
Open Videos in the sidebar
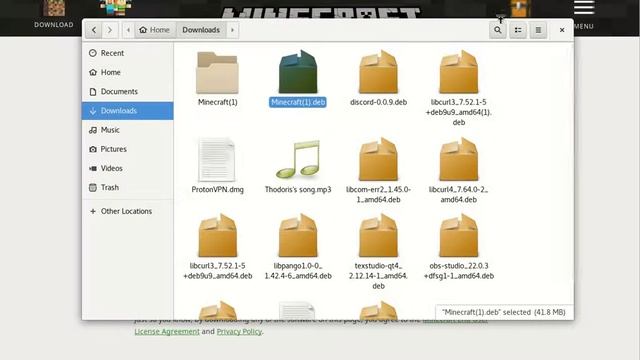tap(127, 168)
